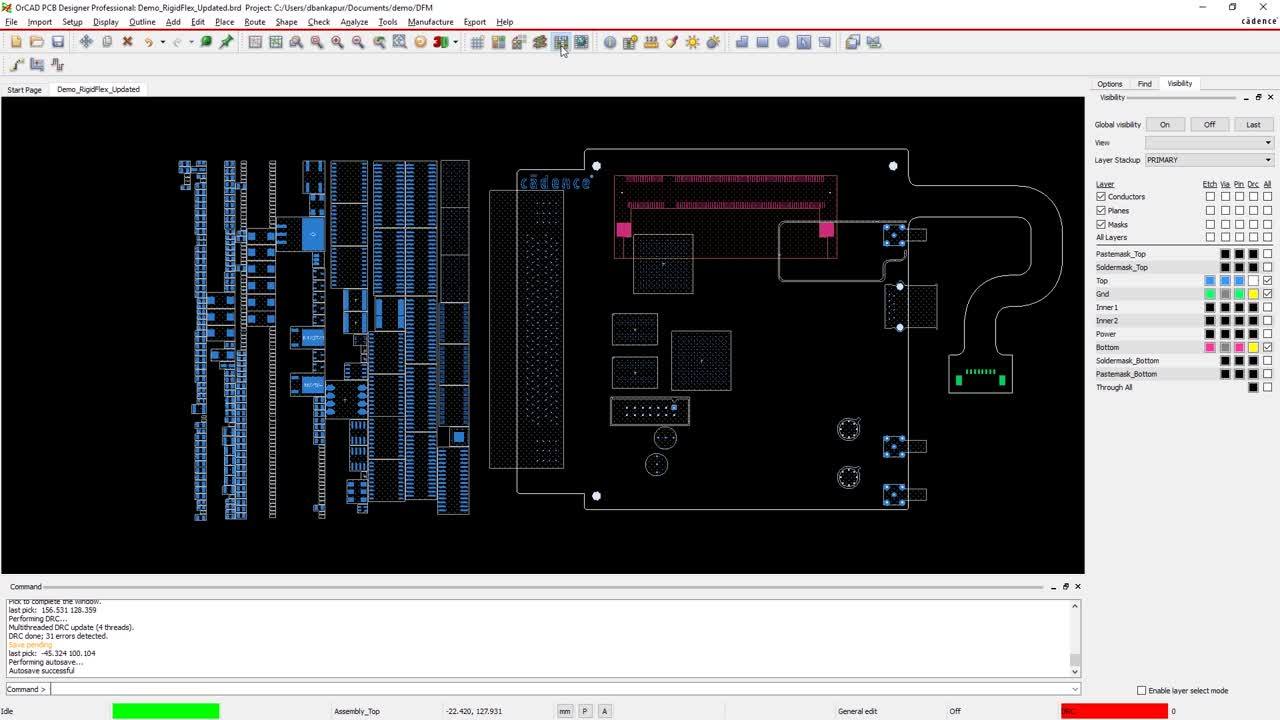
Task: Open the 3D viewer icon
Action: pos(440,42)
